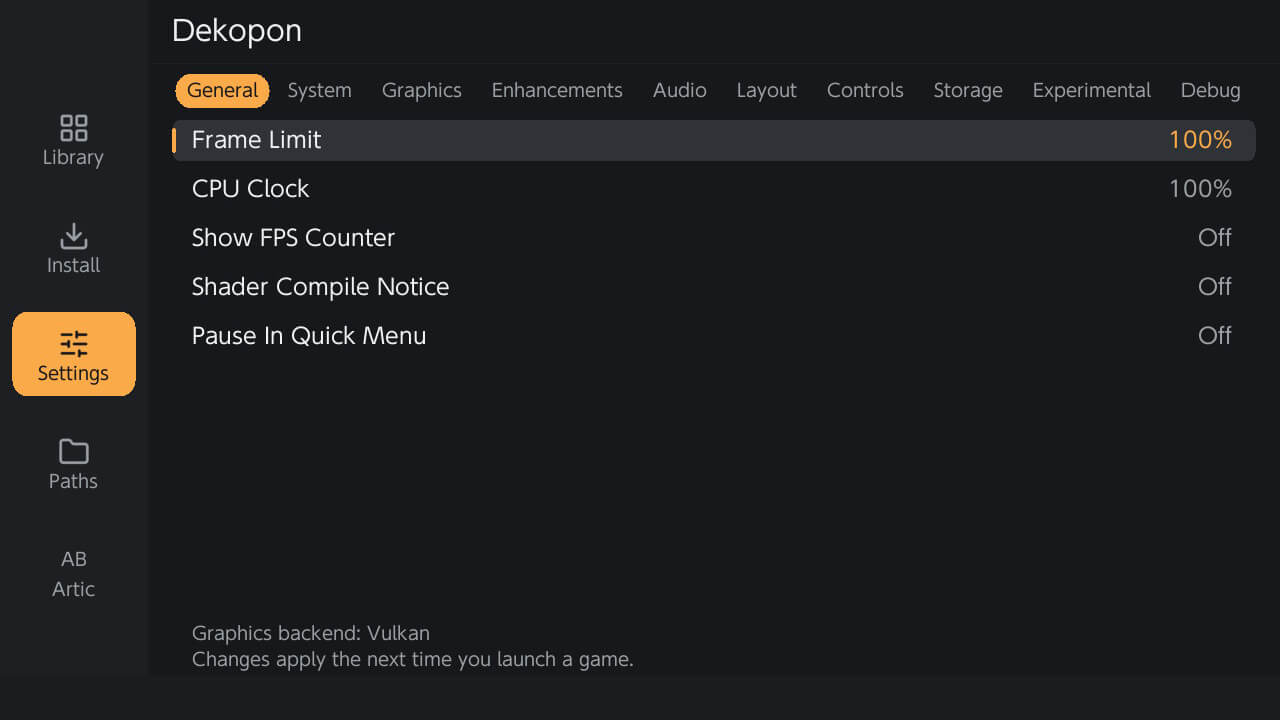Viewport: 1280px width, 720px height.
Task: Change the Frame Limit 100% value
Action: point(1200,140)
